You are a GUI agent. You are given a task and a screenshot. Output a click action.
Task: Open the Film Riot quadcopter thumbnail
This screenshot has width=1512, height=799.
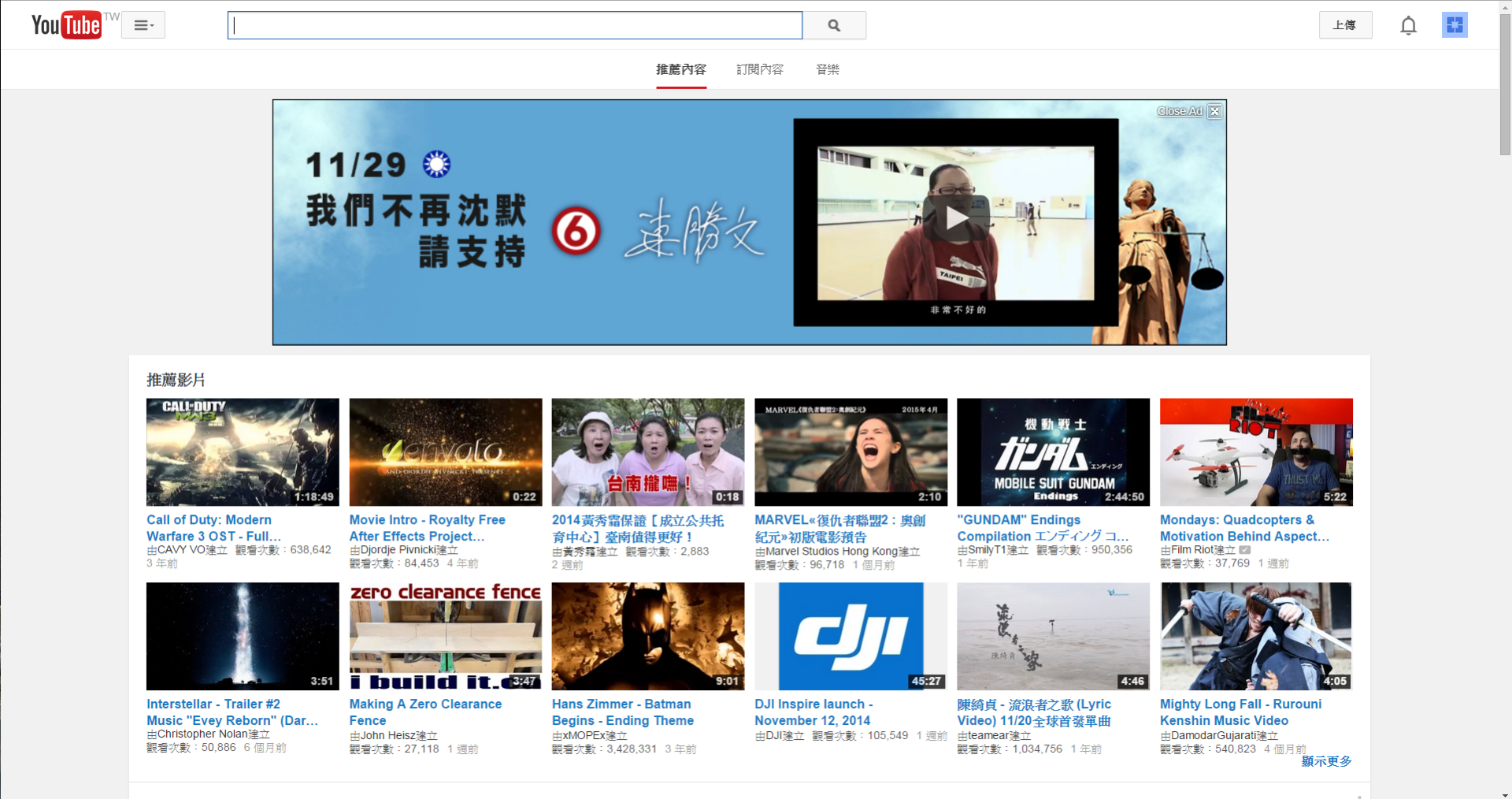pyautogui.click(x=1256, y=452)
